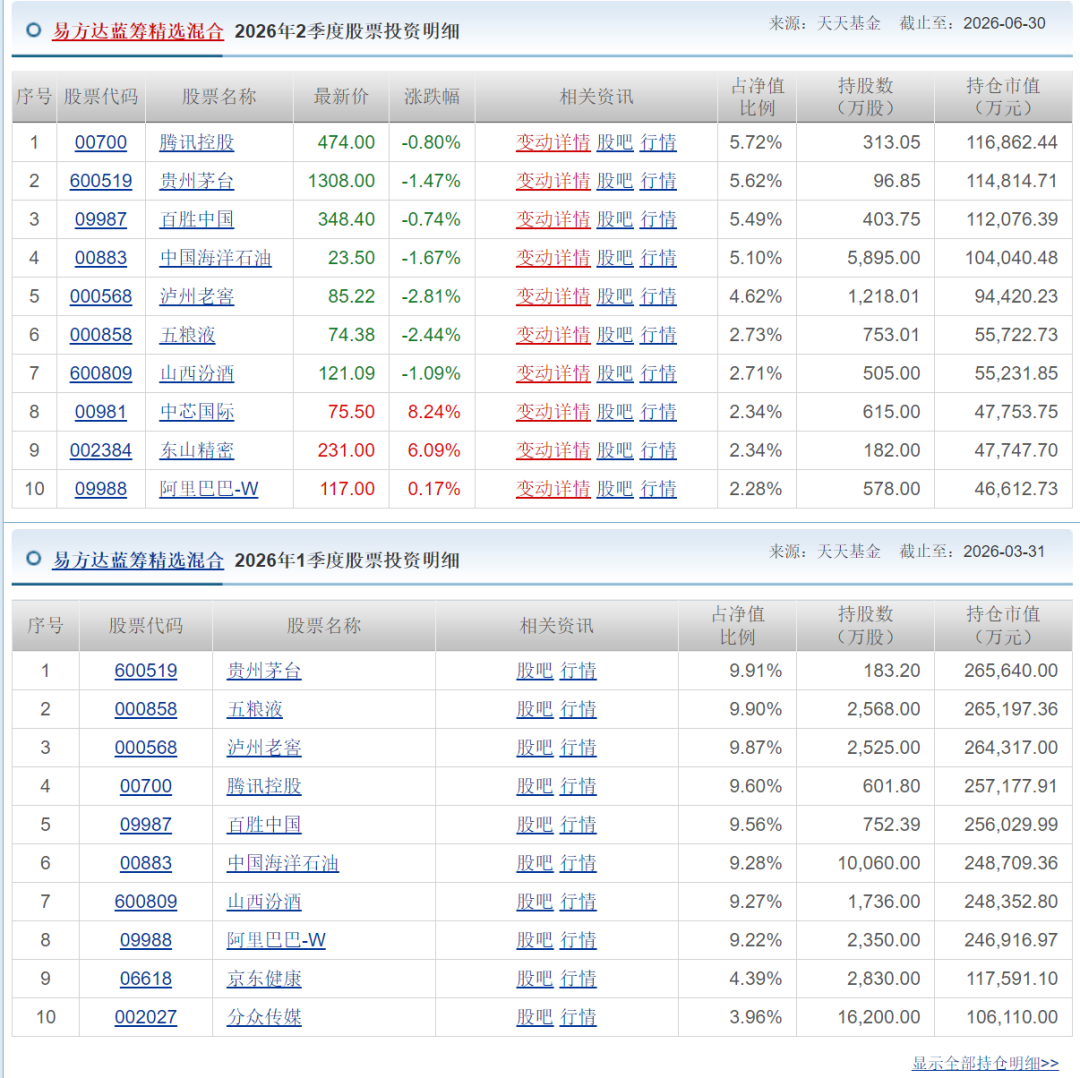1080x1078 pixels.
Task: Click stock code 00883 in Q2 table
Action: pyautogui.click(x=101, y=258)
